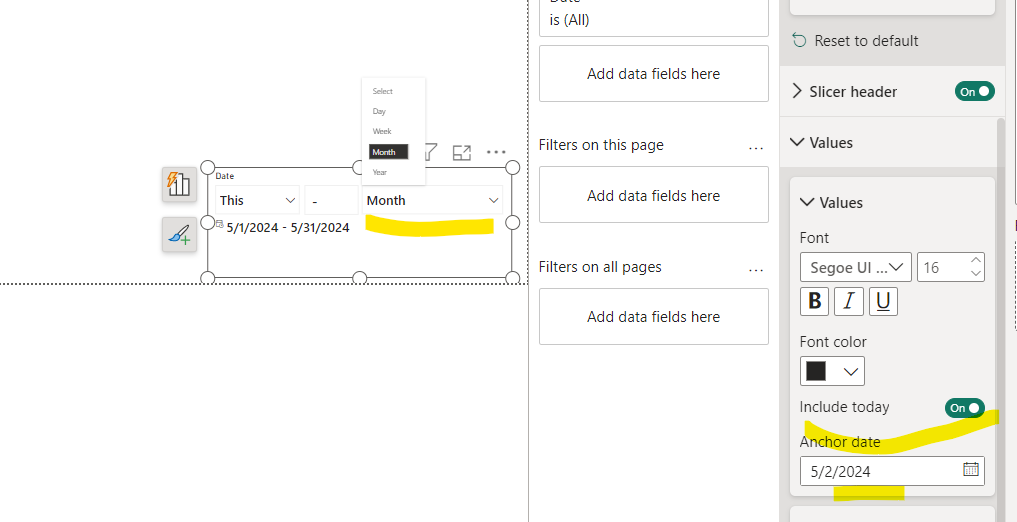This screenshot has width=1017, height=522.
Task: Collapse the outer Values section
Action: pyautogui.click(x=797, y=142)
